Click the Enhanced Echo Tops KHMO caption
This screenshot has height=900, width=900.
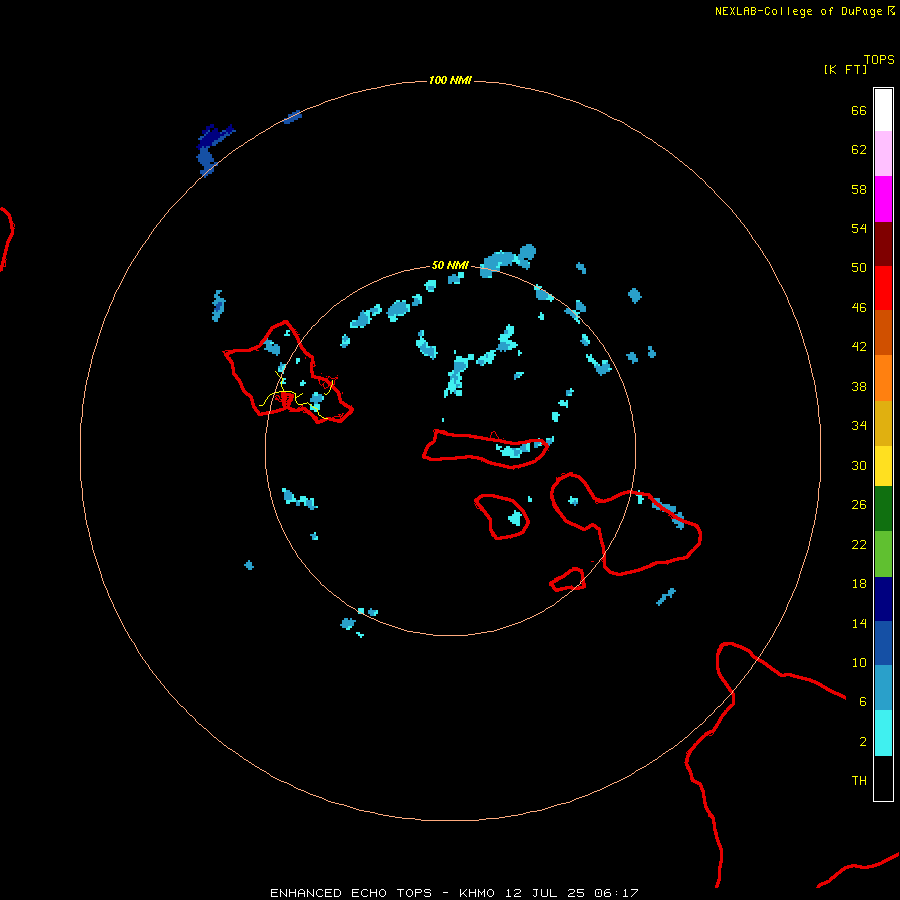pos(454,893)
